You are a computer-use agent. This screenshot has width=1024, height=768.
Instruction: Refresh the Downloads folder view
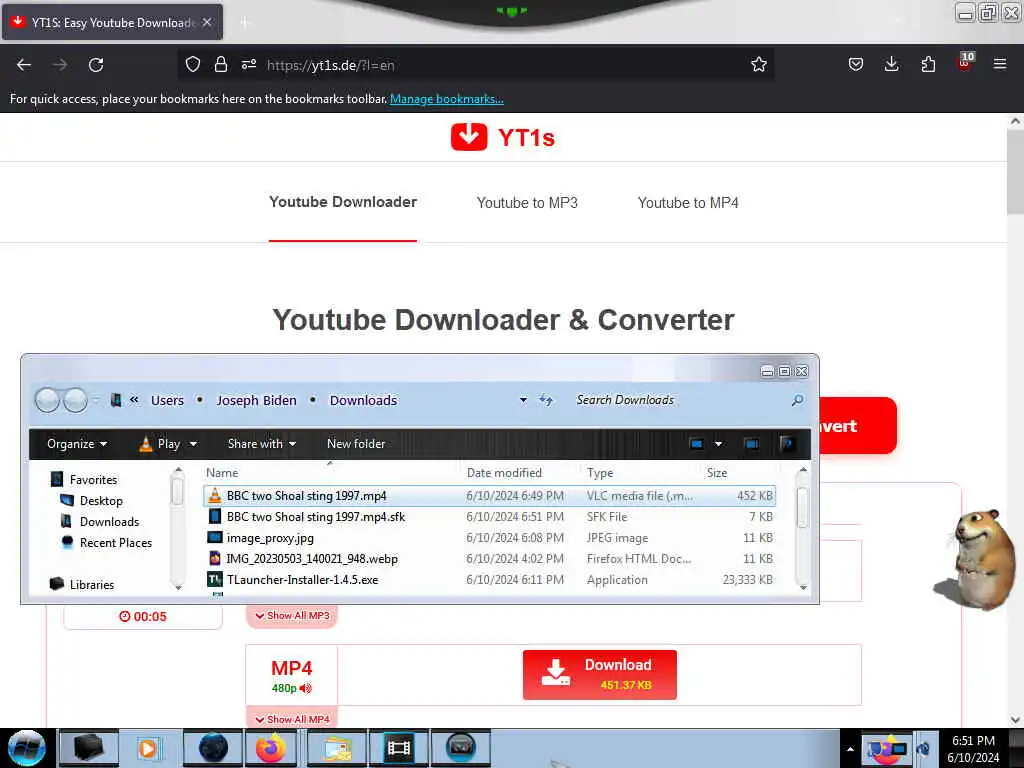[546, 400]
